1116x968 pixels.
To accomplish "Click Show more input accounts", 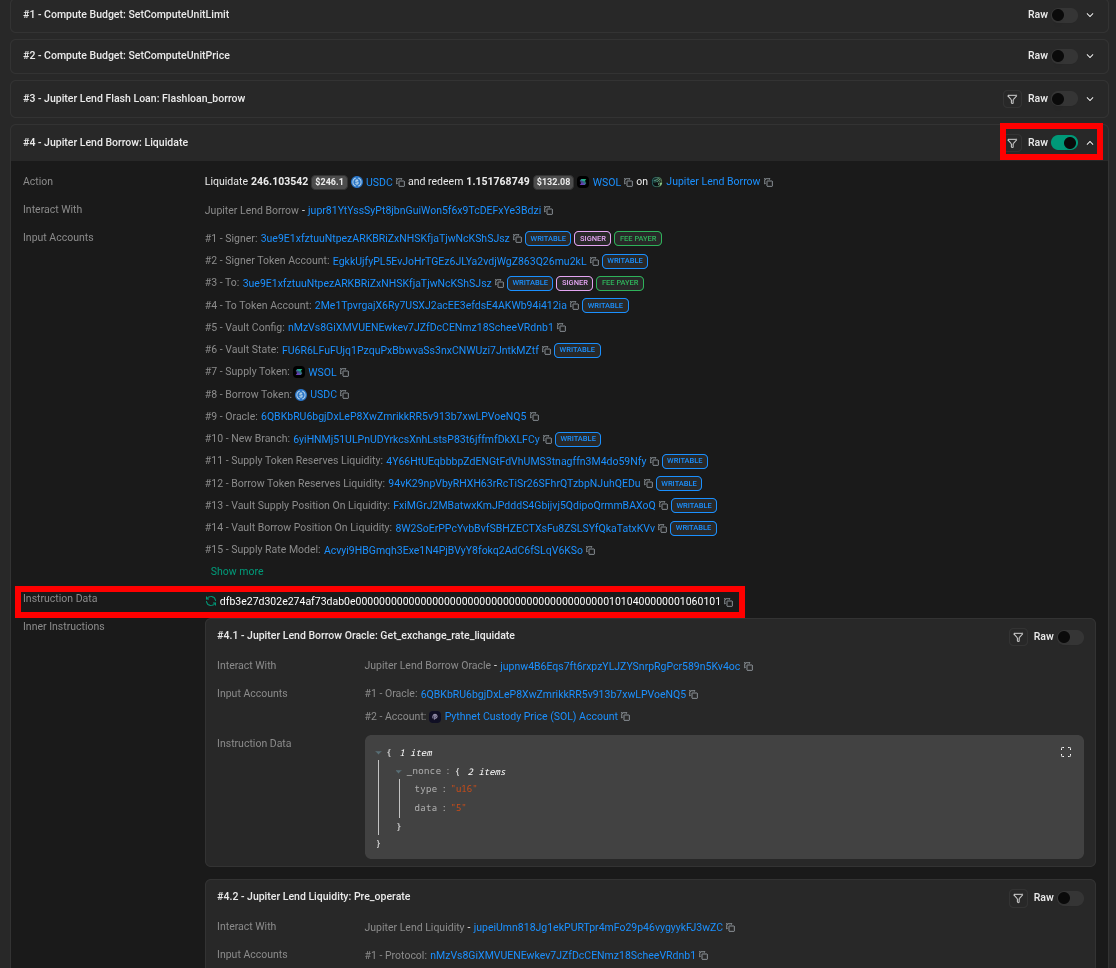I will [x=237, y=572].
